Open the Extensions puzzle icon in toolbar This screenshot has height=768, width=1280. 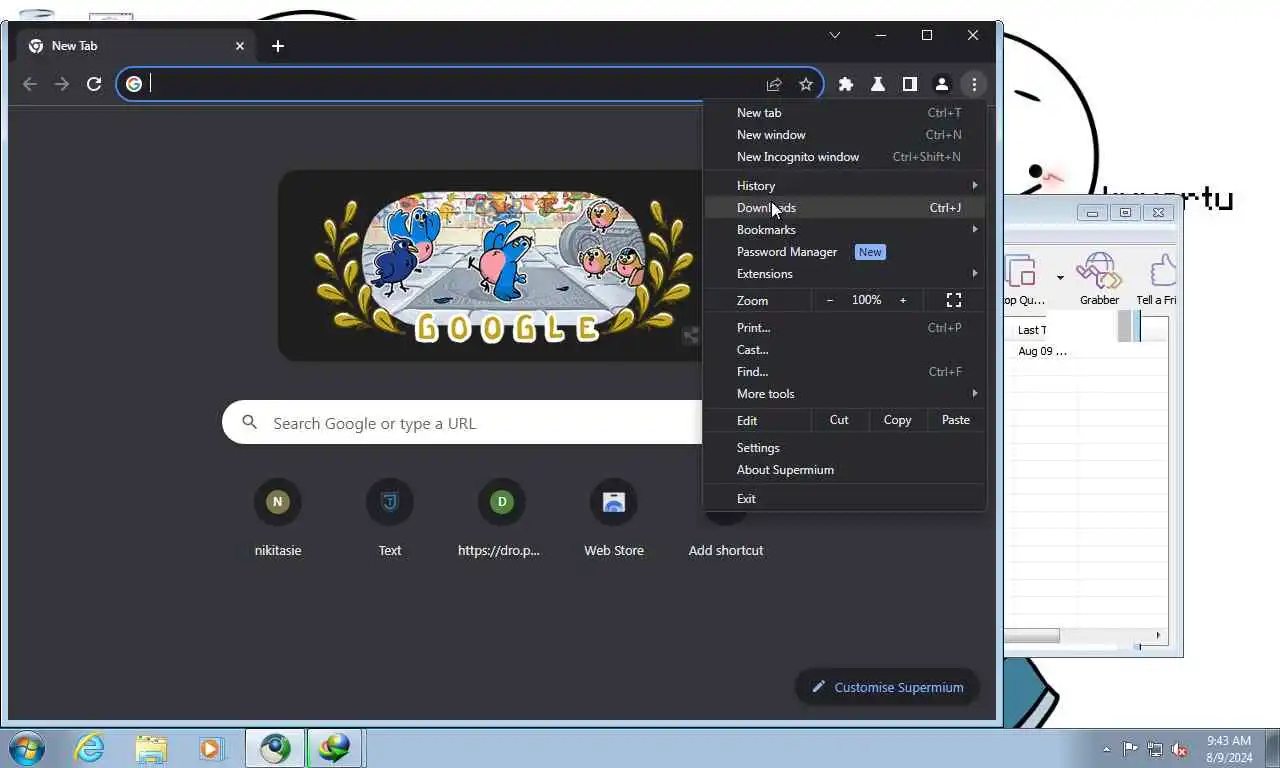(x=846, y=84)
